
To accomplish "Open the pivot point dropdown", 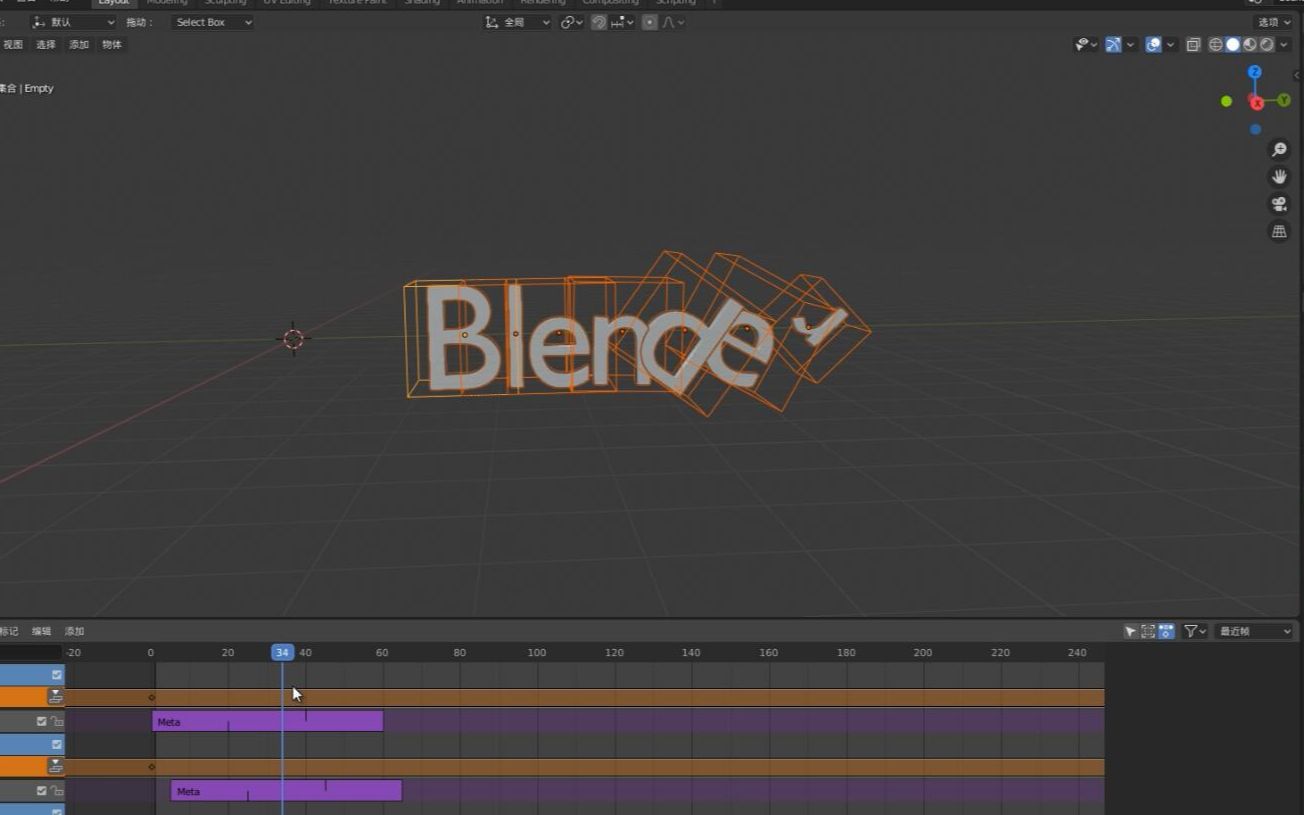I will pos(572,22).
